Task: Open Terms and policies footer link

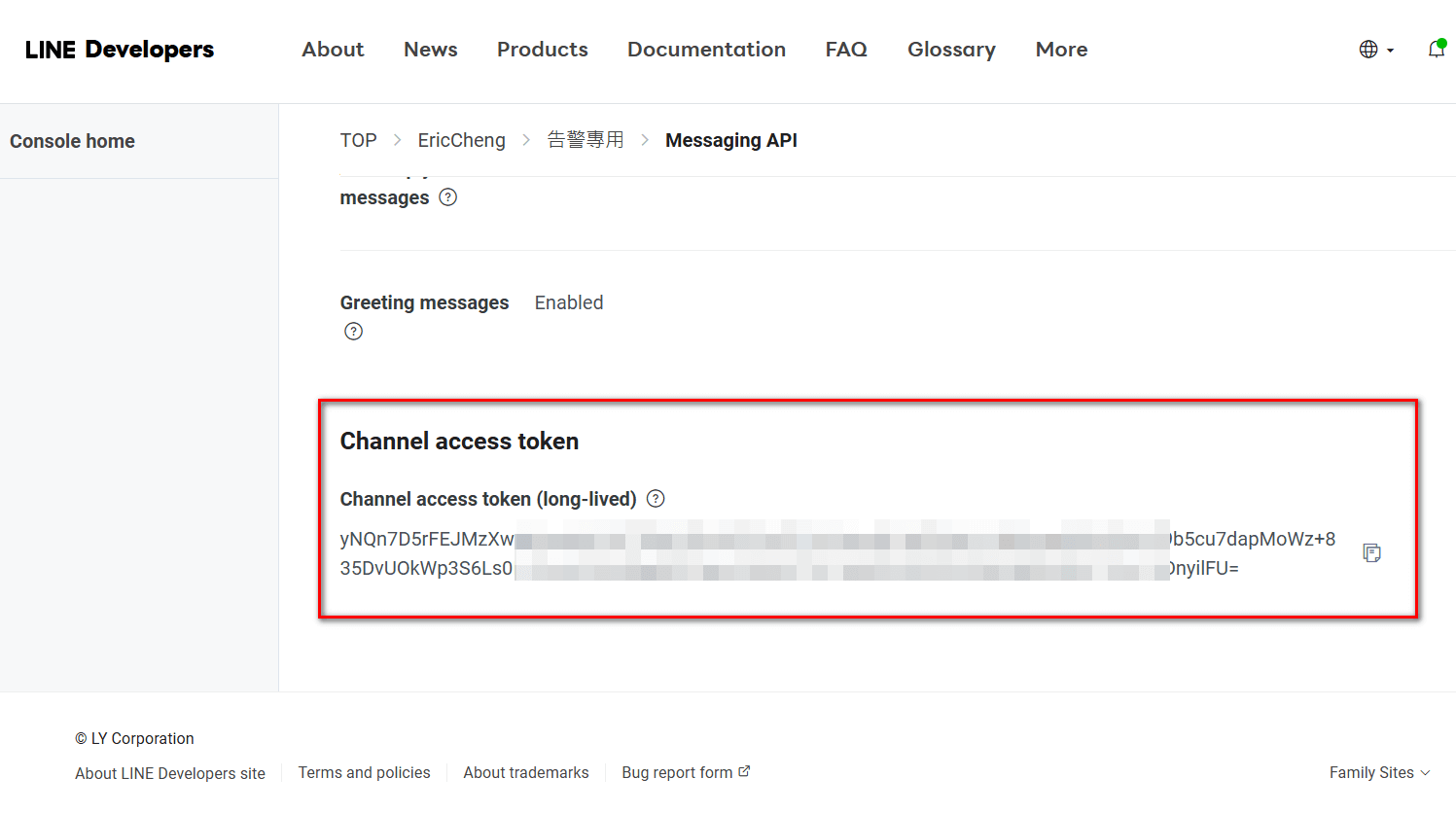Action: tap(364, 772)
